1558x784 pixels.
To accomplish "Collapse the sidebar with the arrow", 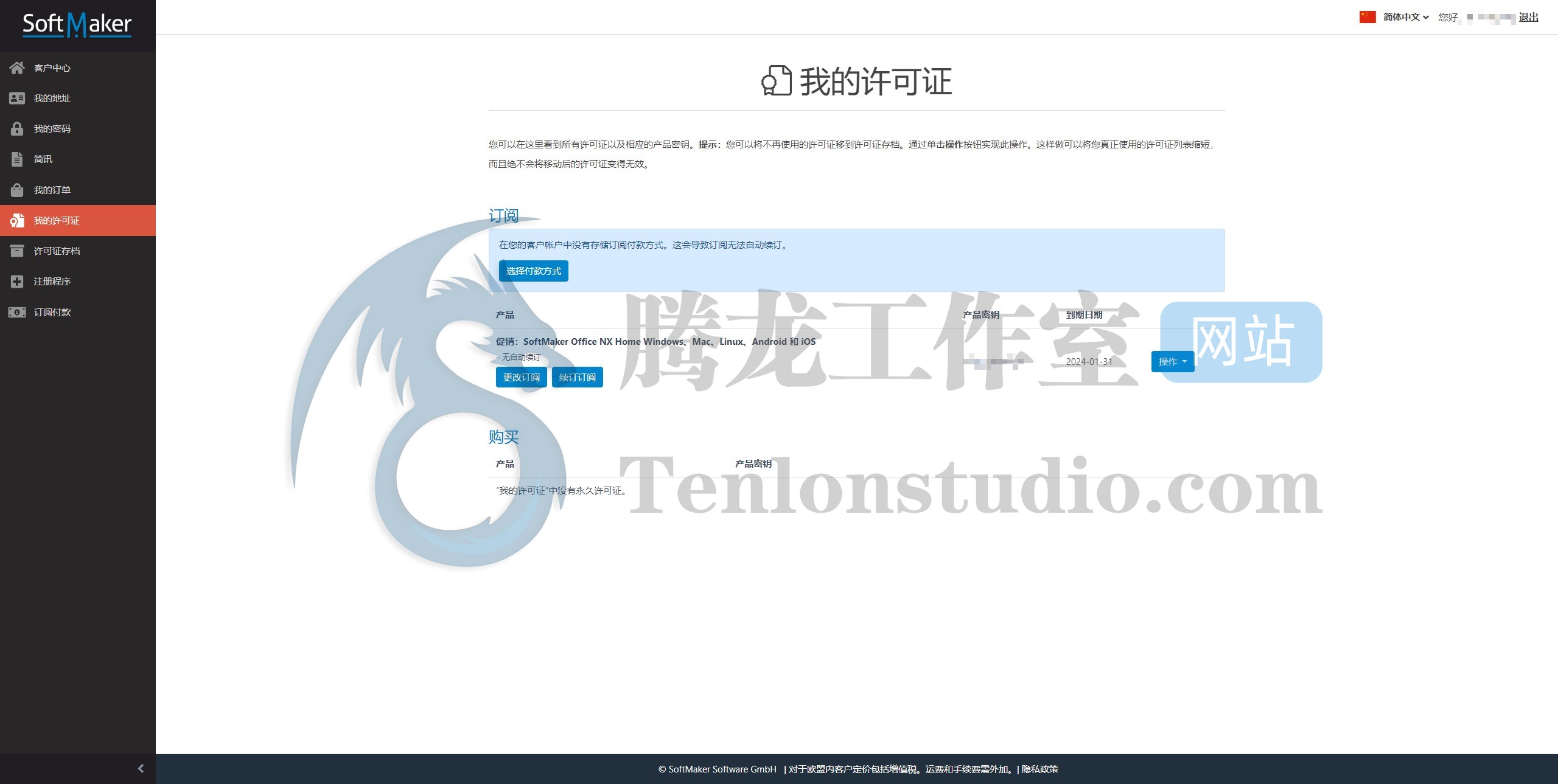I will coord(141,768).
